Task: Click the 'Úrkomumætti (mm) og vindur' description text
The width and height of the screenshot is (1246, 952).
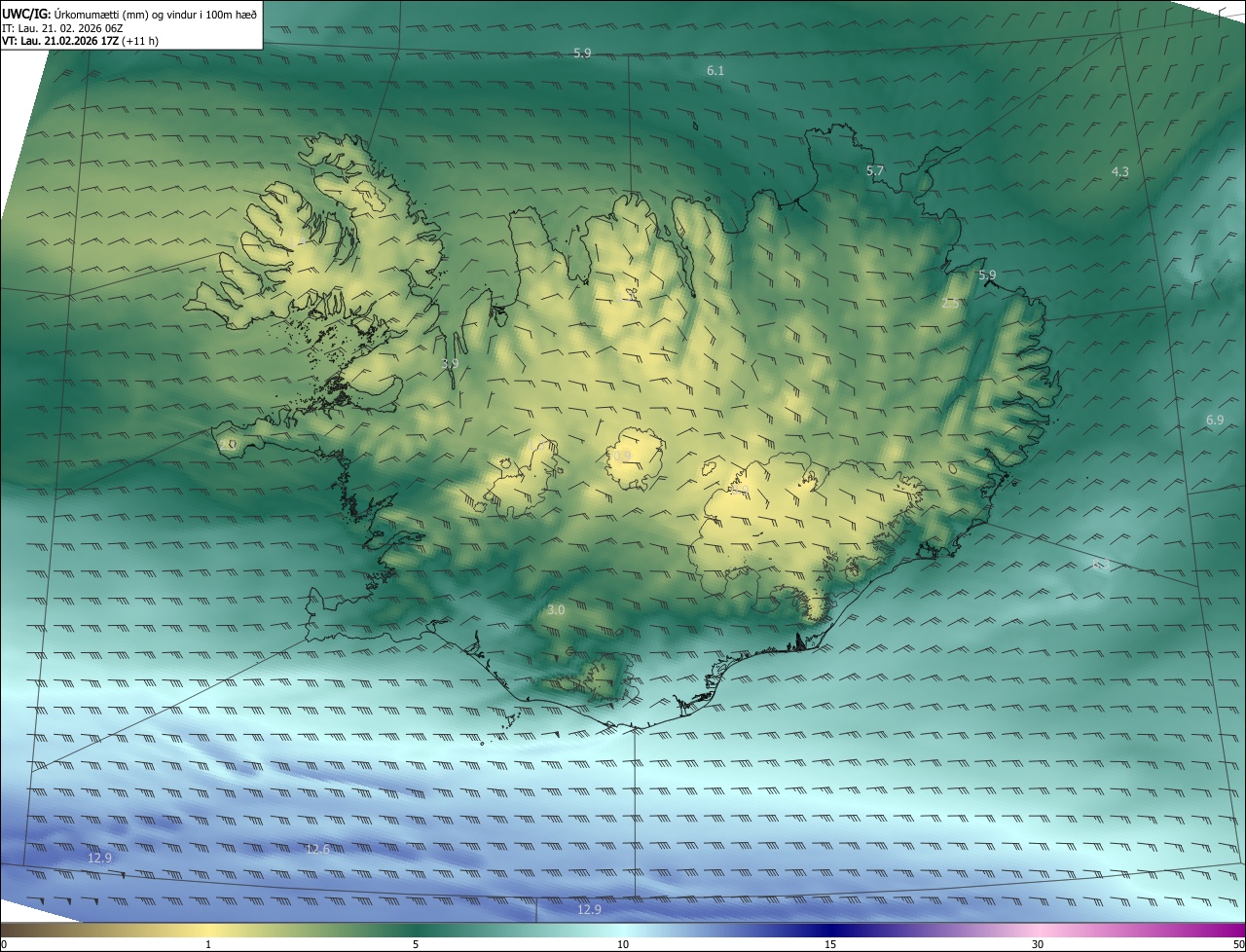Action: tap(125, 13)
